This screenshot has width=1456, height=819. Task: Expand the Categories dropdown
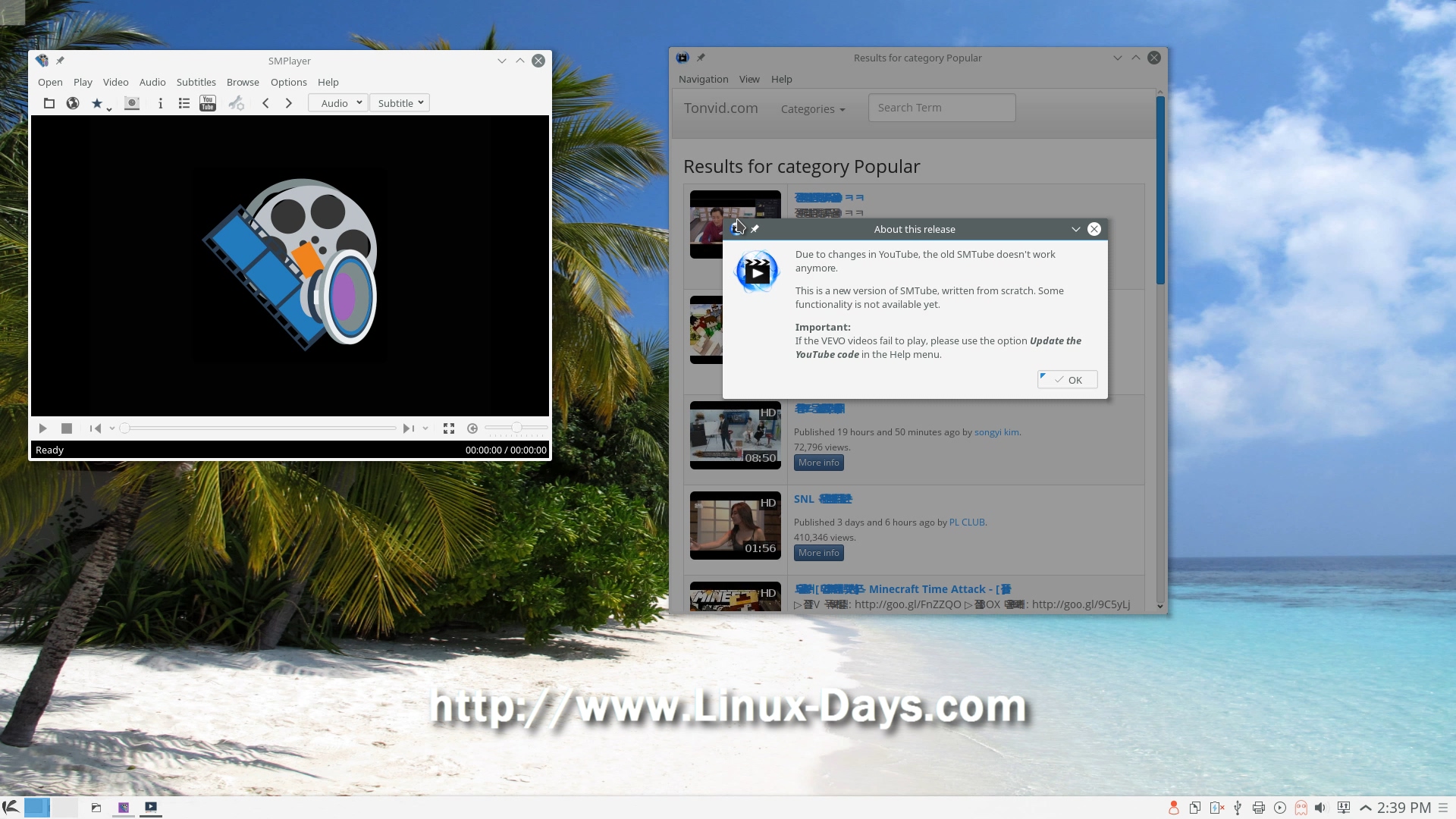coord(813,109)
